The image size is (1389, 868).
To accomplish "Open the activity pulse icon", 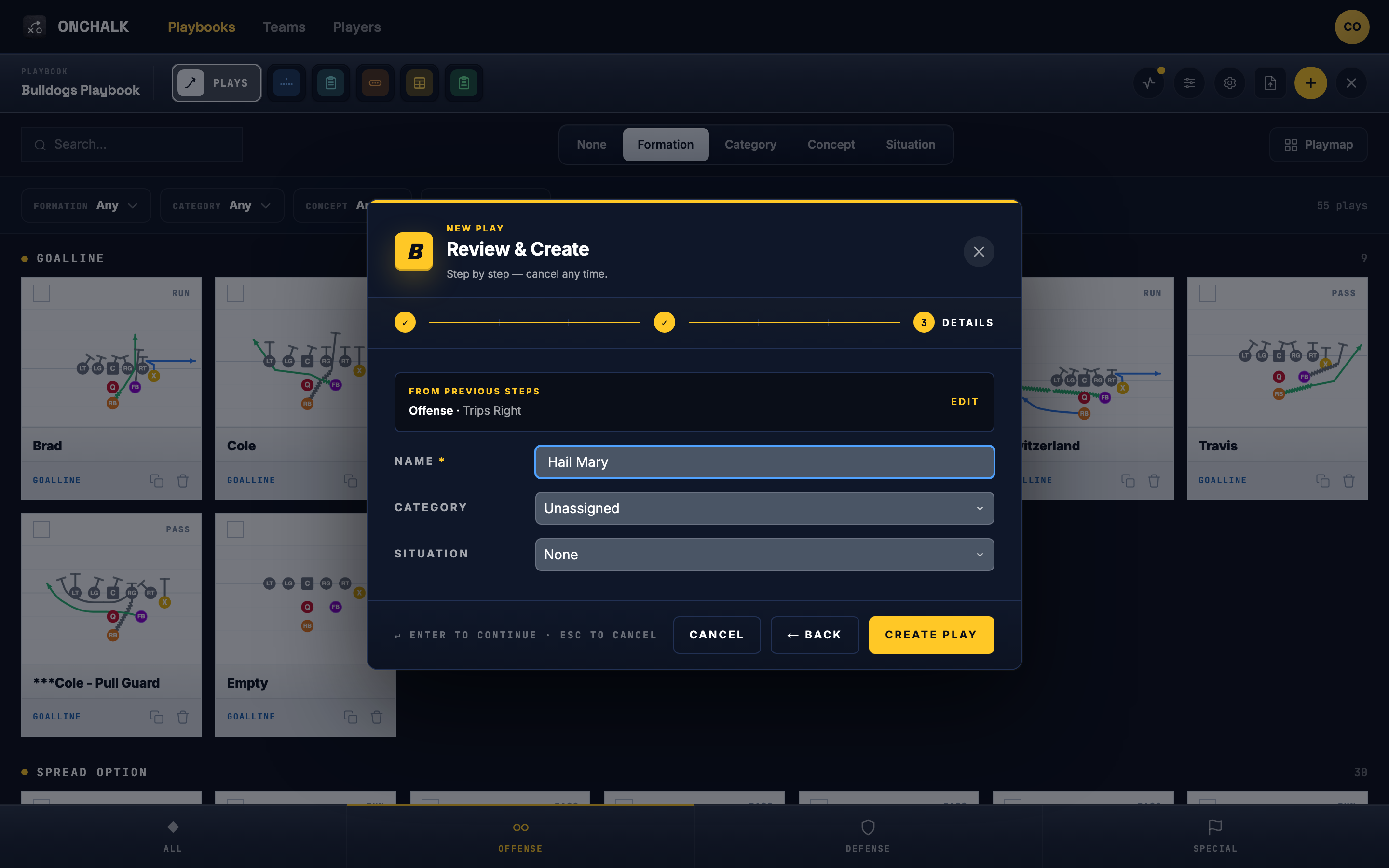I will (1148, 83).
